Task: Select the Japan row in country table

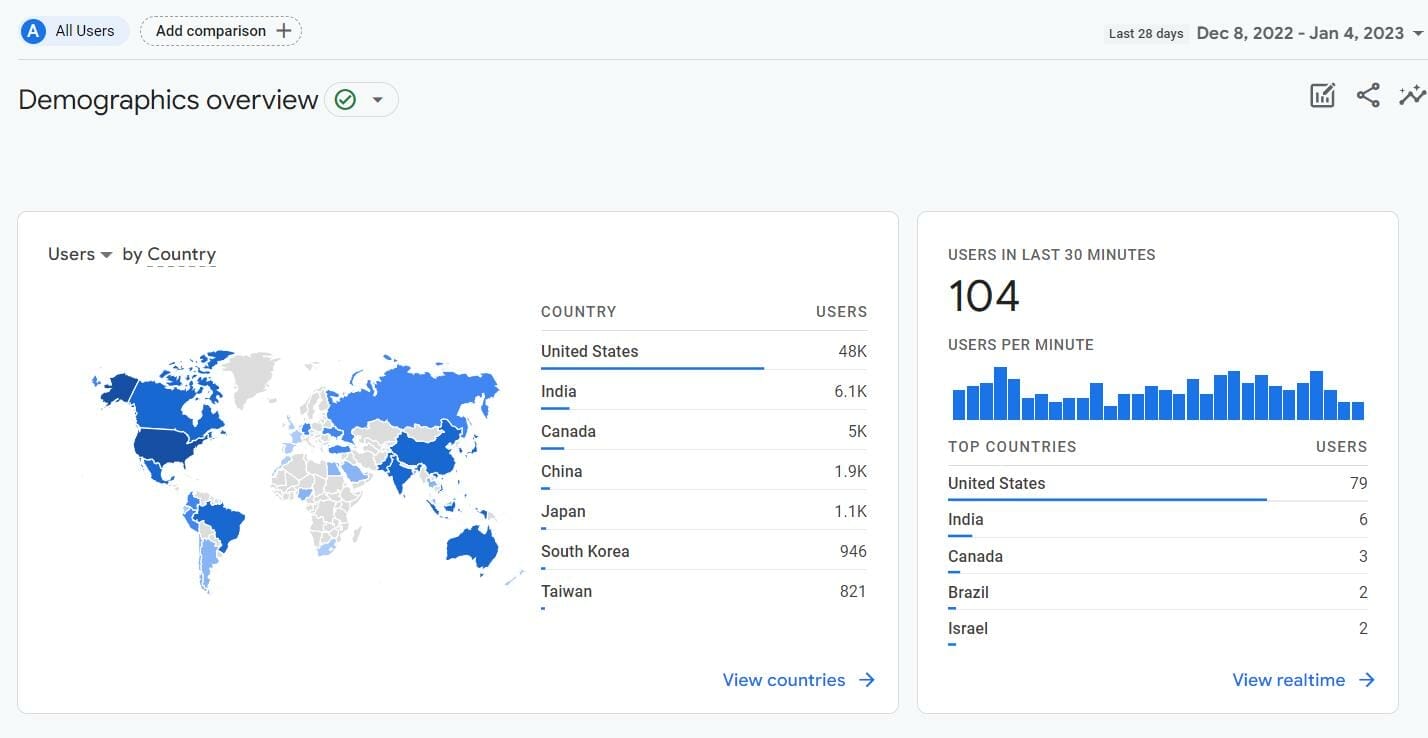Action: 704,511
